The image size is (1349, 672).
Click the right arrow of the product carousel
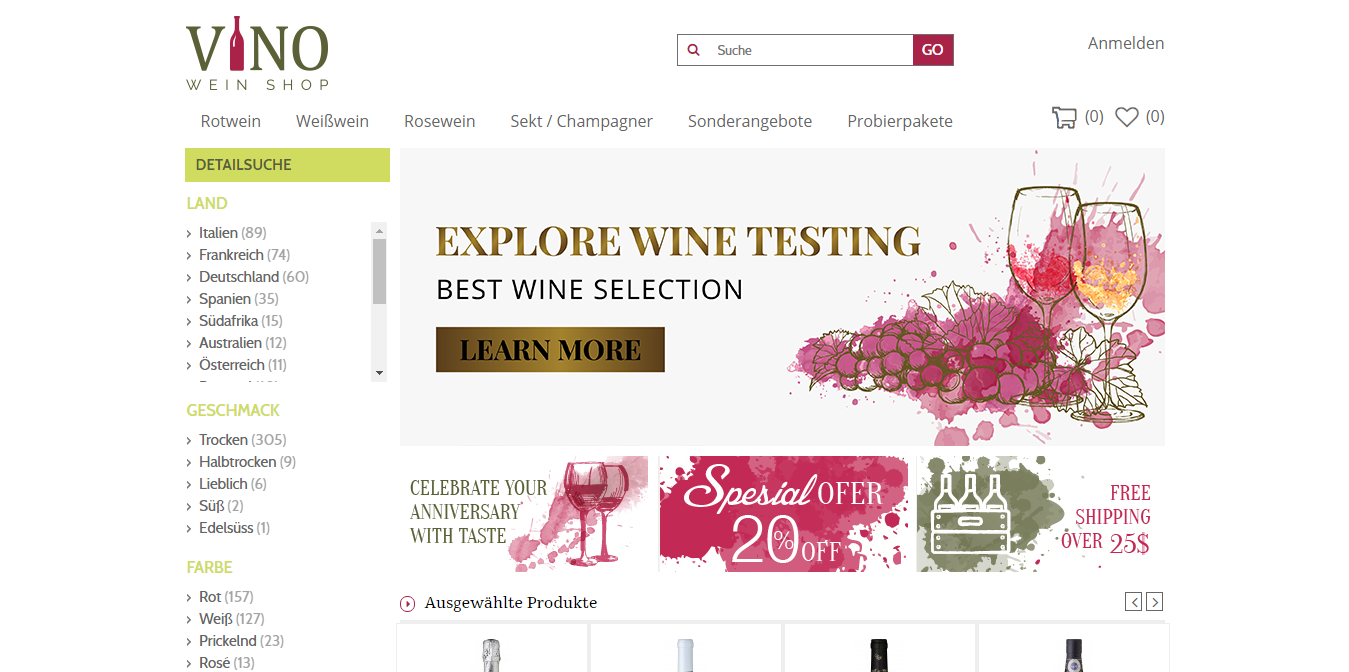tap(1155, 601)
